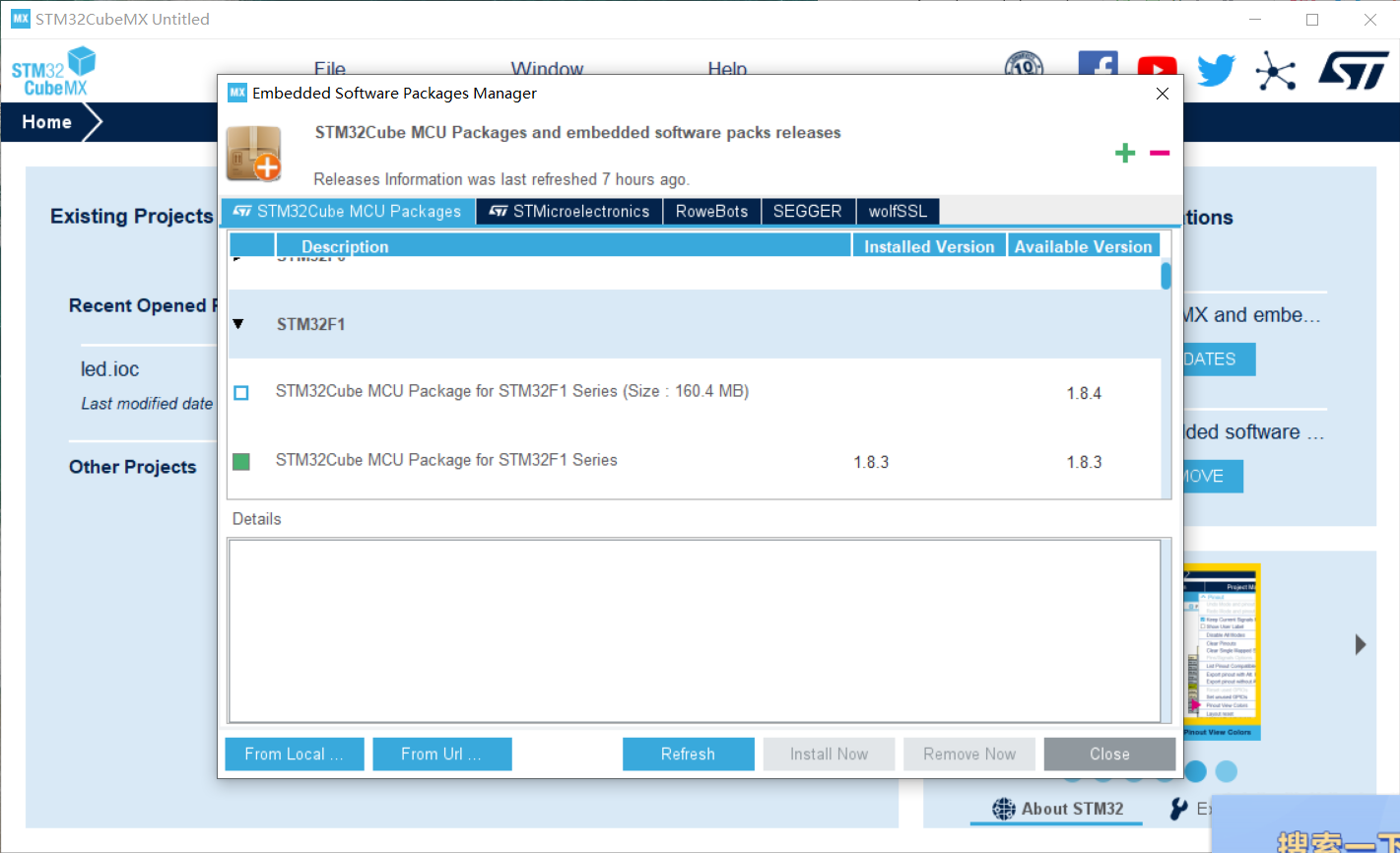1400x853 pixels.
Task: Collapse the STM32F1 tree group
Action: [237, 323]
